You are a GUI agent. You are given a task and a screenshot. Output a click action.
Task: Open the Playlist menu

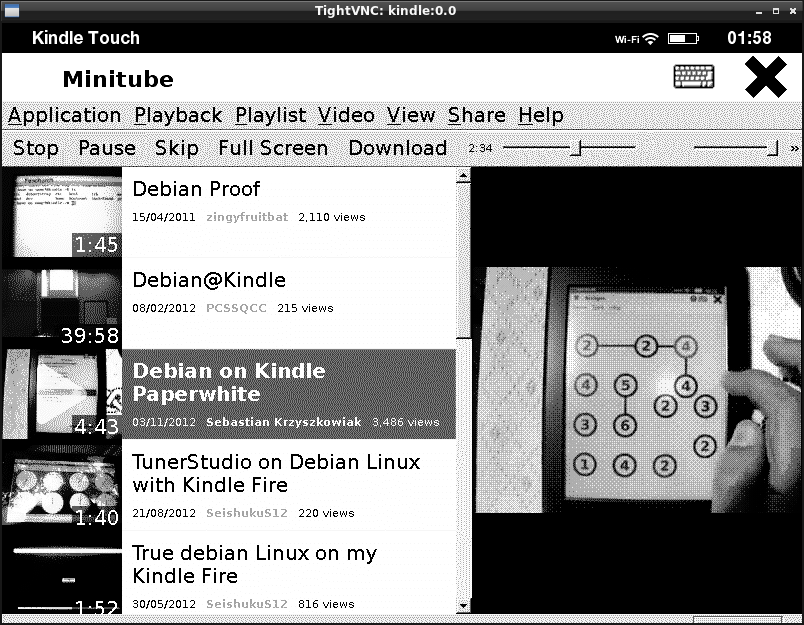(270, 115)
